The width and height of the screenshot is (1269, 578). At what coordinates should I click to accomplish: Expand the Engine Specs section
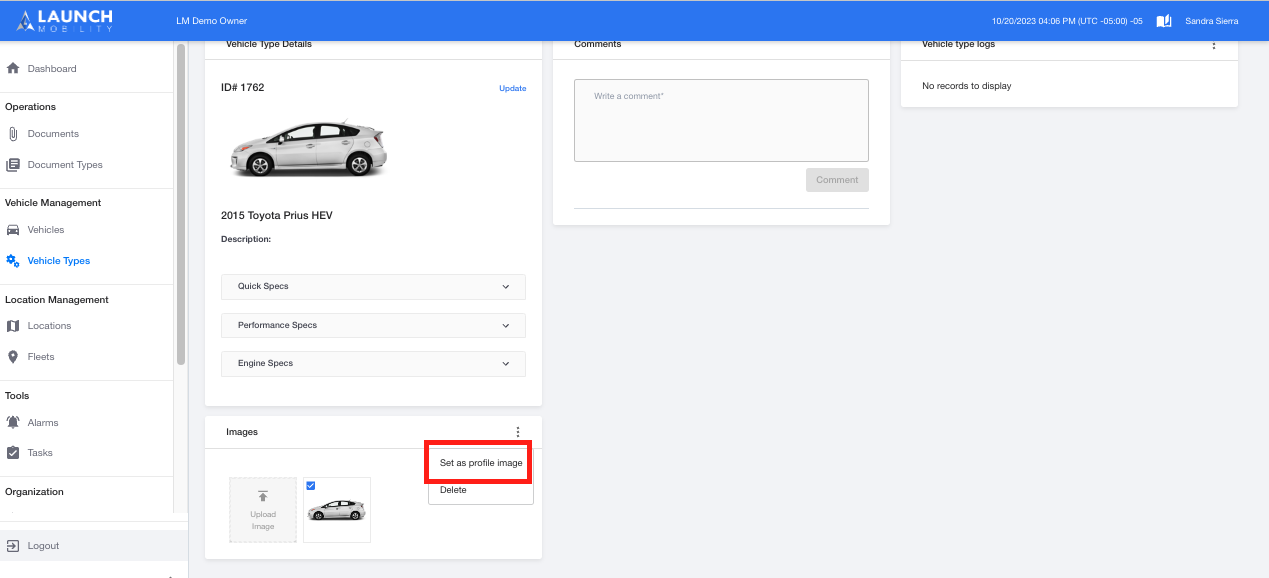[373, 364]
